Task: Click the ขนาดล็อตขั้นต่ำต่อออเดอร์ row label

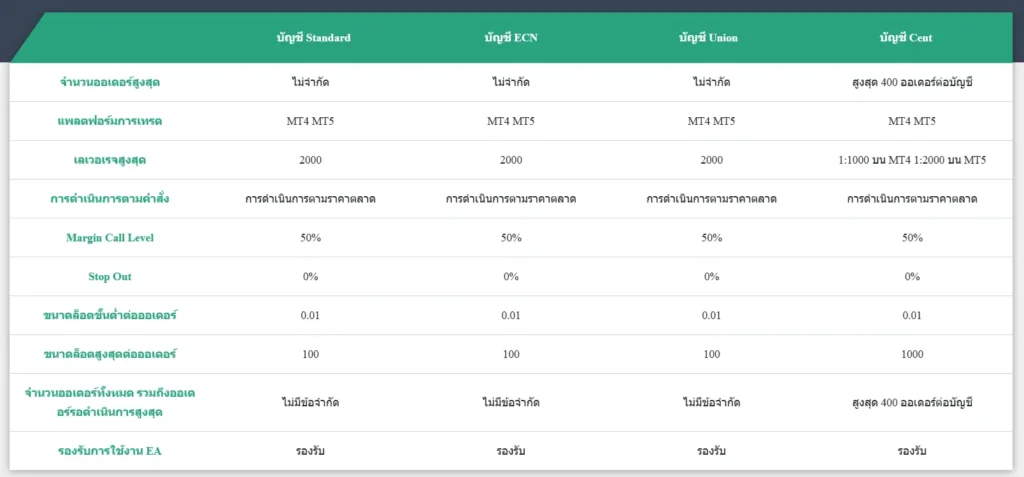Action: click(110, 316)
